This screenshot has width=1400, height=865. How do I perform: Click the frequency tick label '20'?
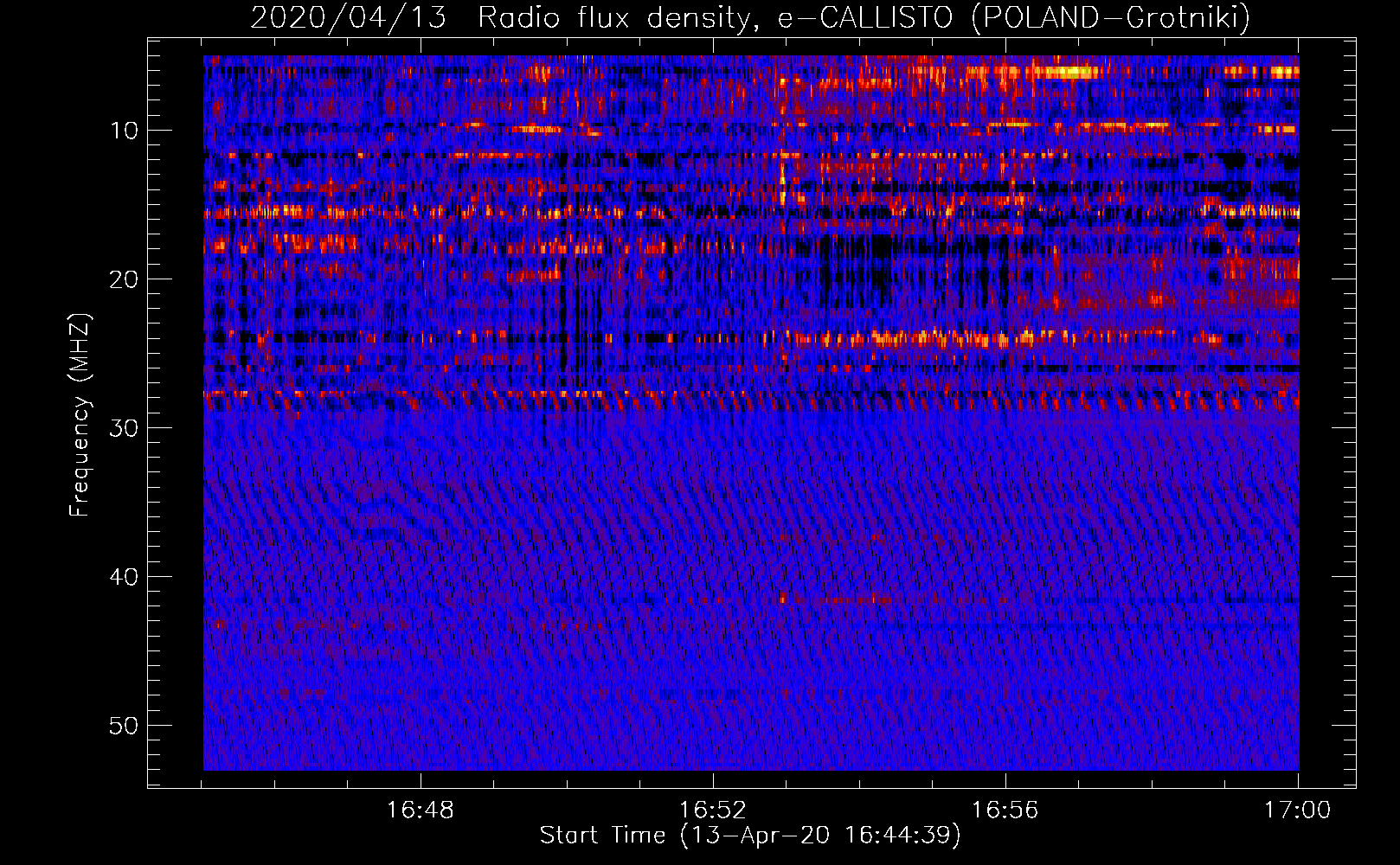124,279
